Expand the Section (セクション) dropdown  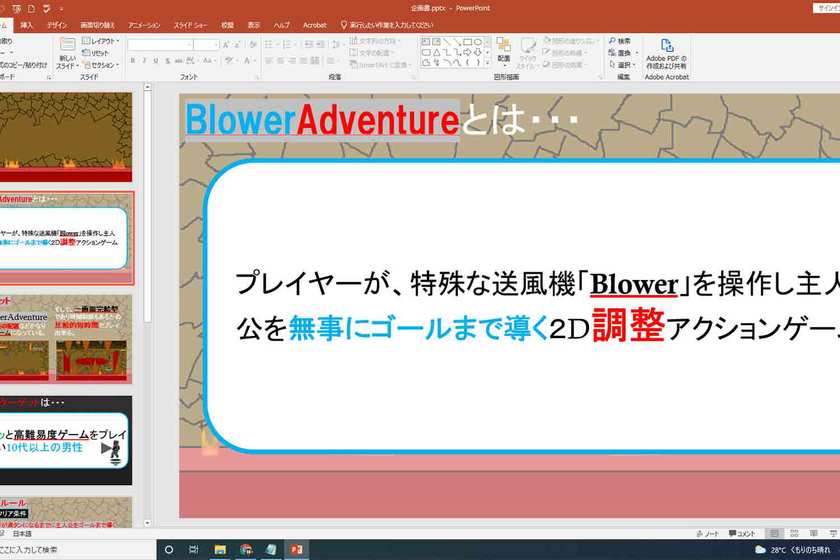[100, 65]
